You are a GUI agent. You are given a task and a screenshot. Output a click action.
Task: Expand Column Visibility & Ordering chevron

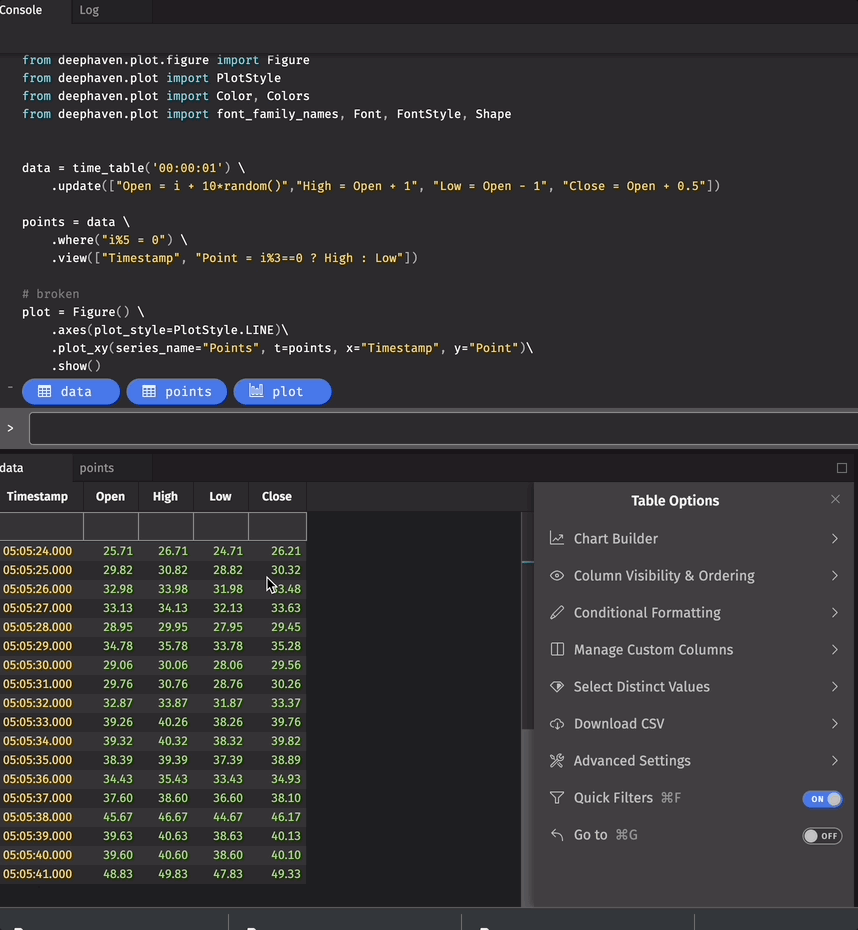click(x=834, y=575)
